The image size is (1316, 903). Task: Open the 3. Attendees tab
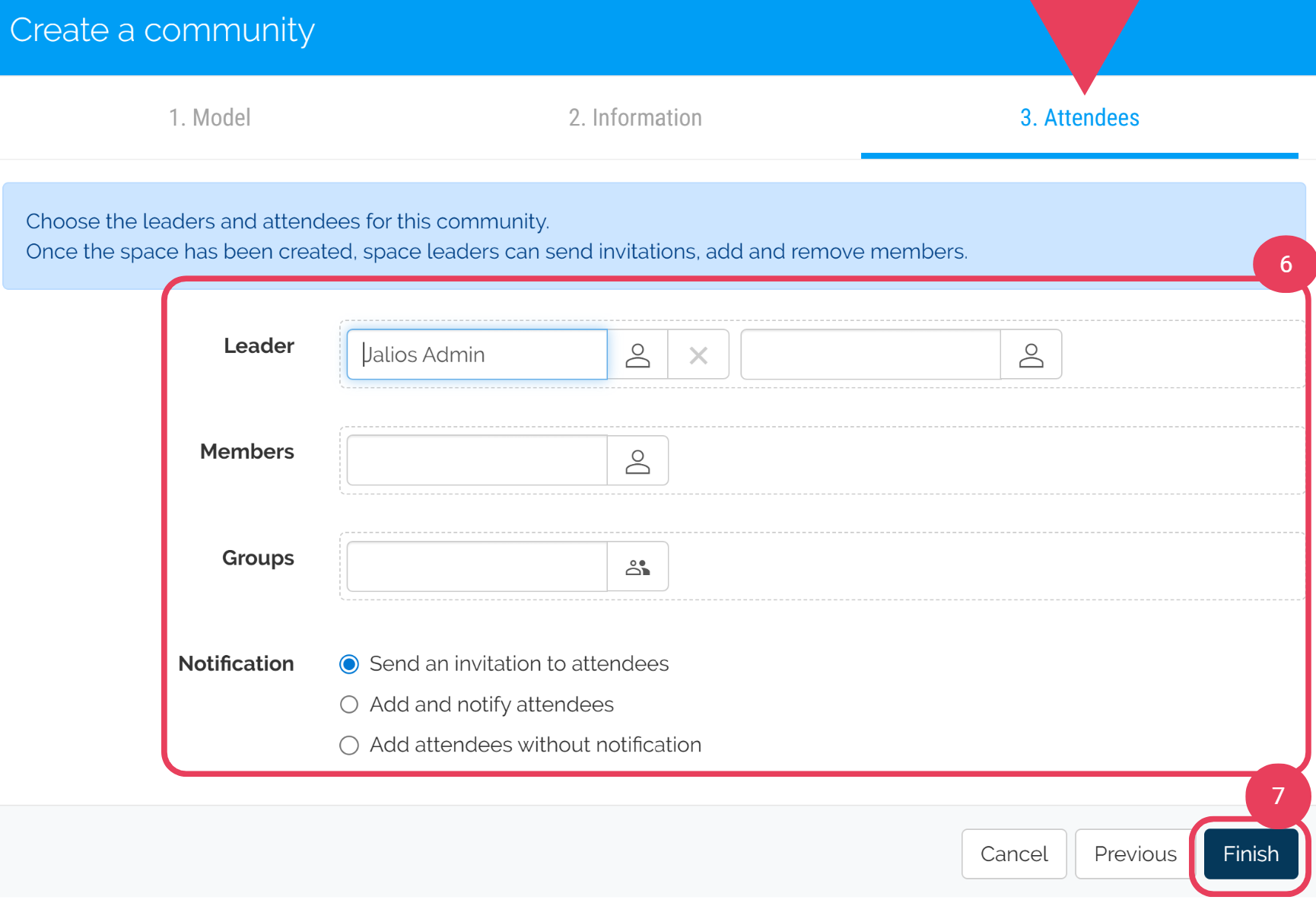(1079, 118)
